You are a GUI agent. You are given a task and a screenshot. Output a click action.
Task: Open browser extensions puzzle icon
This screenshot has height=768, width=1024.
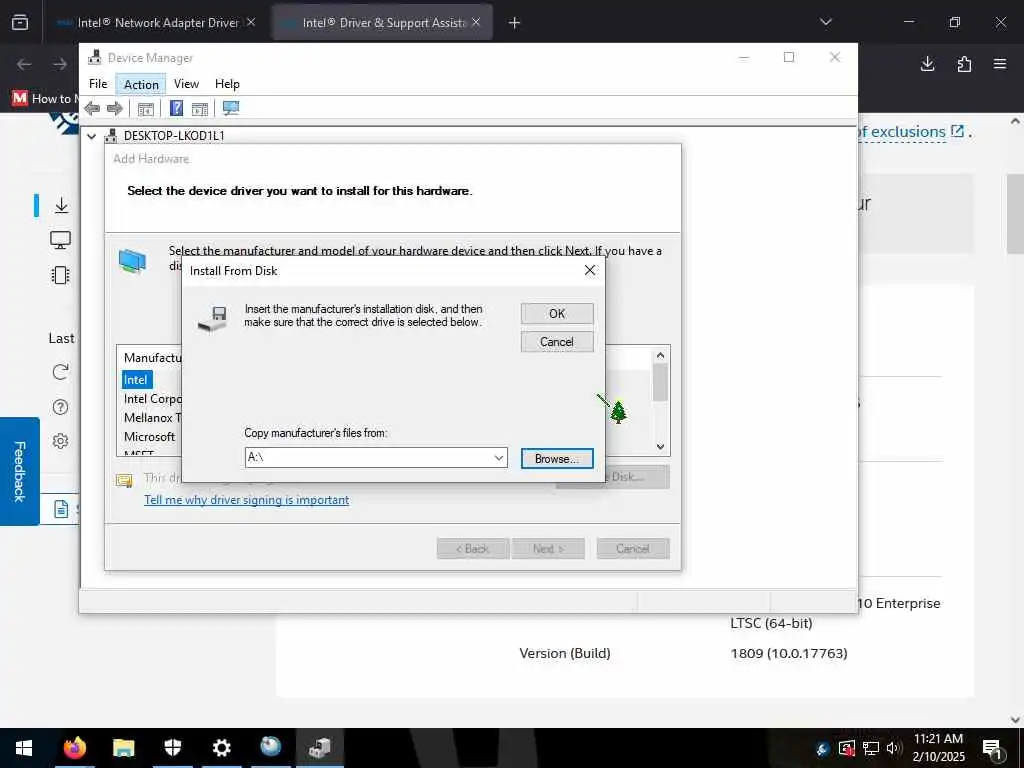(964, 64)
